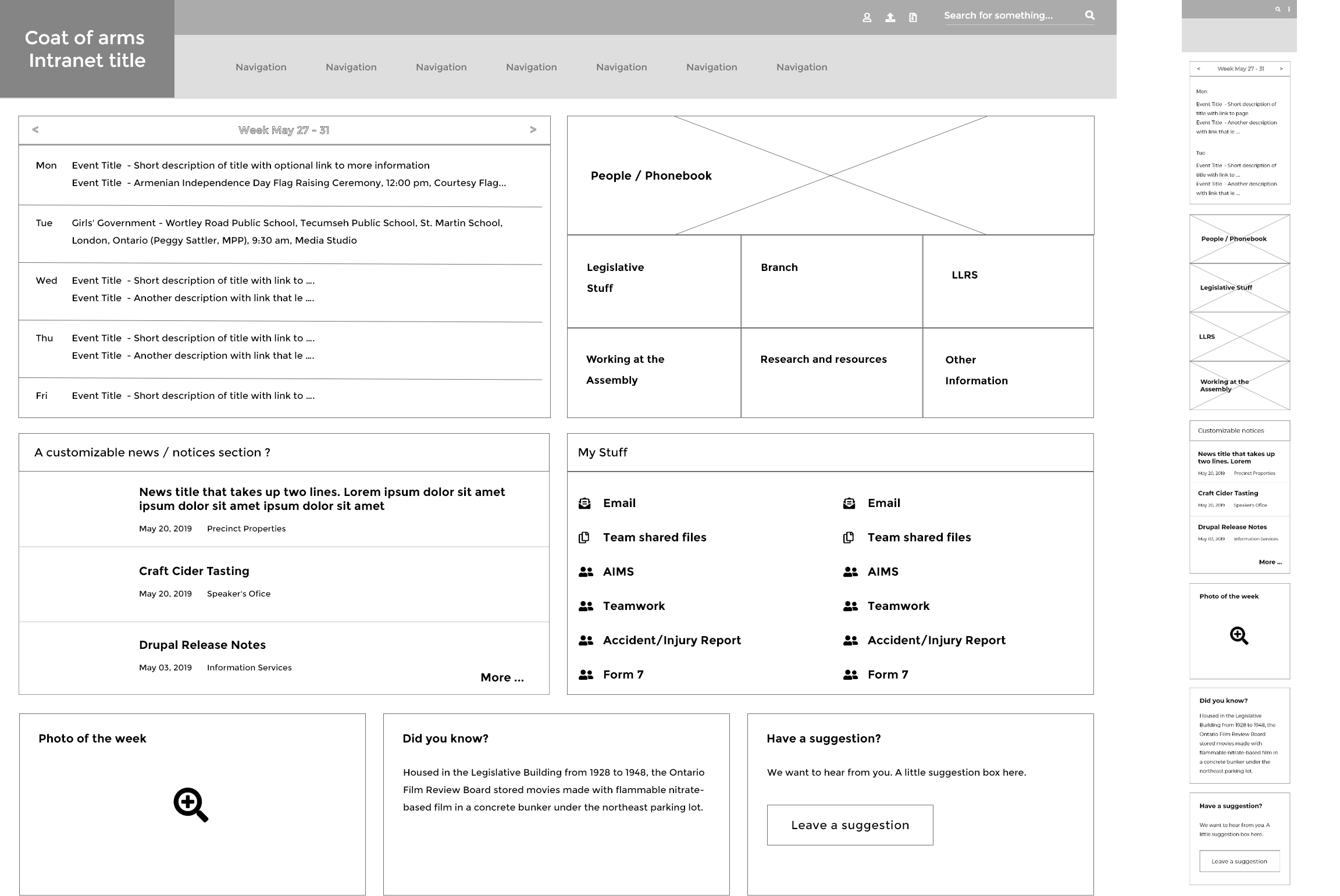Click the Form 7 icon in the right My Stuff column
This screenshot has height=896, width=1340.
pyautogui.click(x=850, y=674)
